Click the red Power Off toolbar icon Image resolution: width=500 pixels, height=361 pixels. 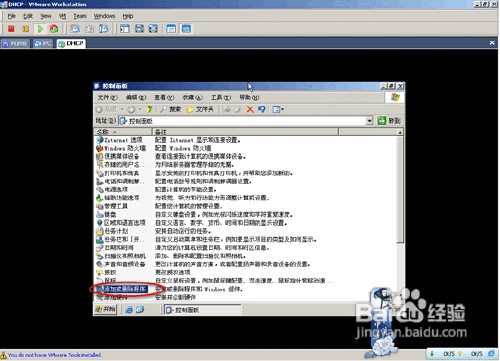11,29
